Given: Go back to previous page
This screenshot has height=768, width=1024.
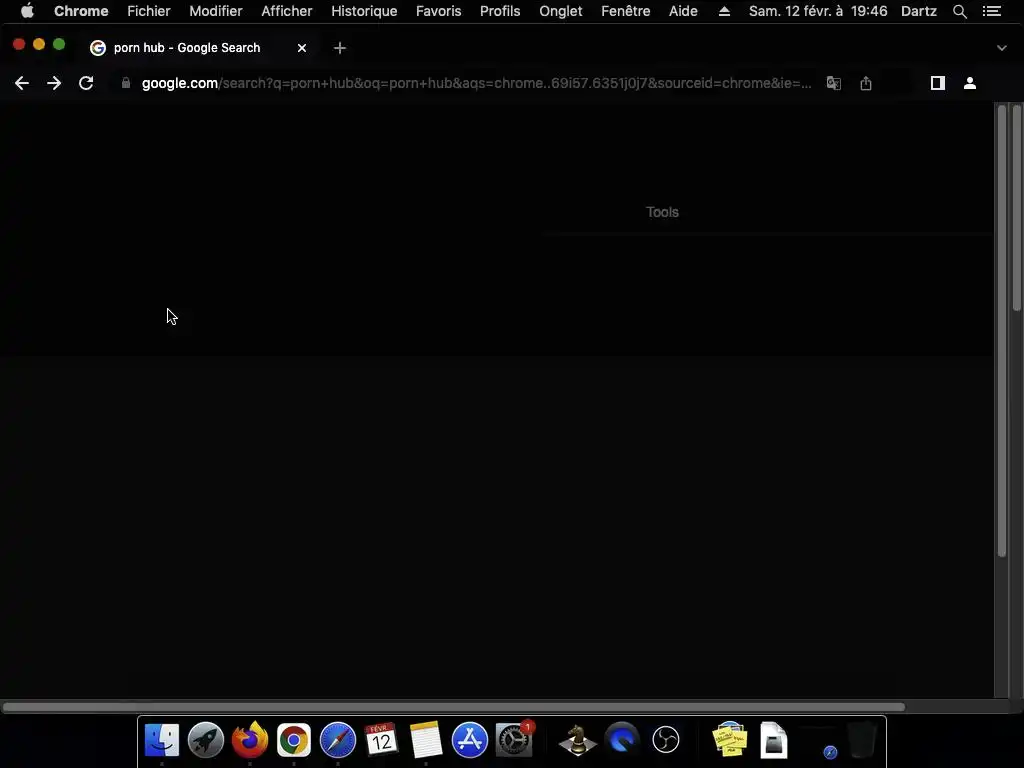Looking at the screenshot, I should (x=22, y=83).
